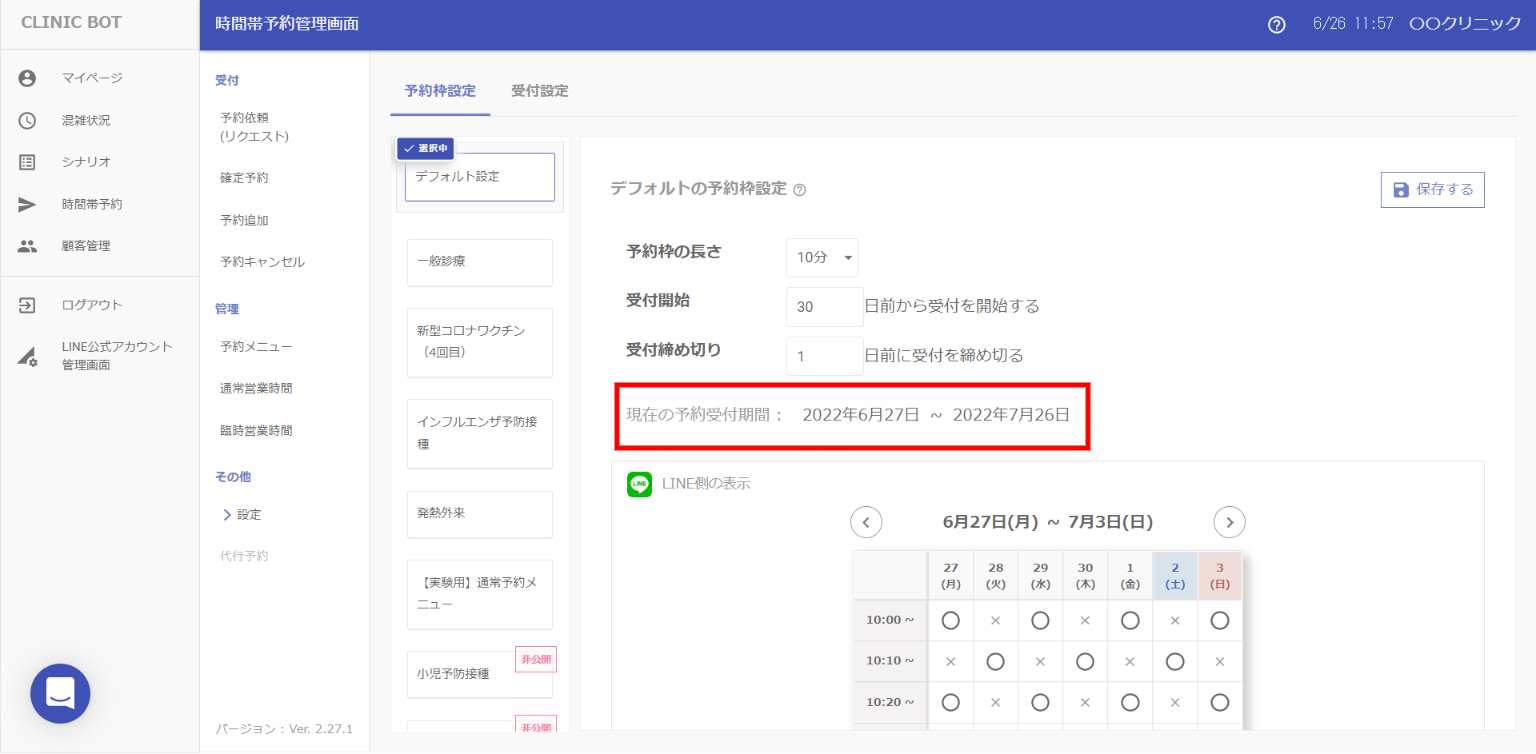Click help icon beside デフォルトの予約枠設定
1536x754 pixels.
tap(799, 190)
